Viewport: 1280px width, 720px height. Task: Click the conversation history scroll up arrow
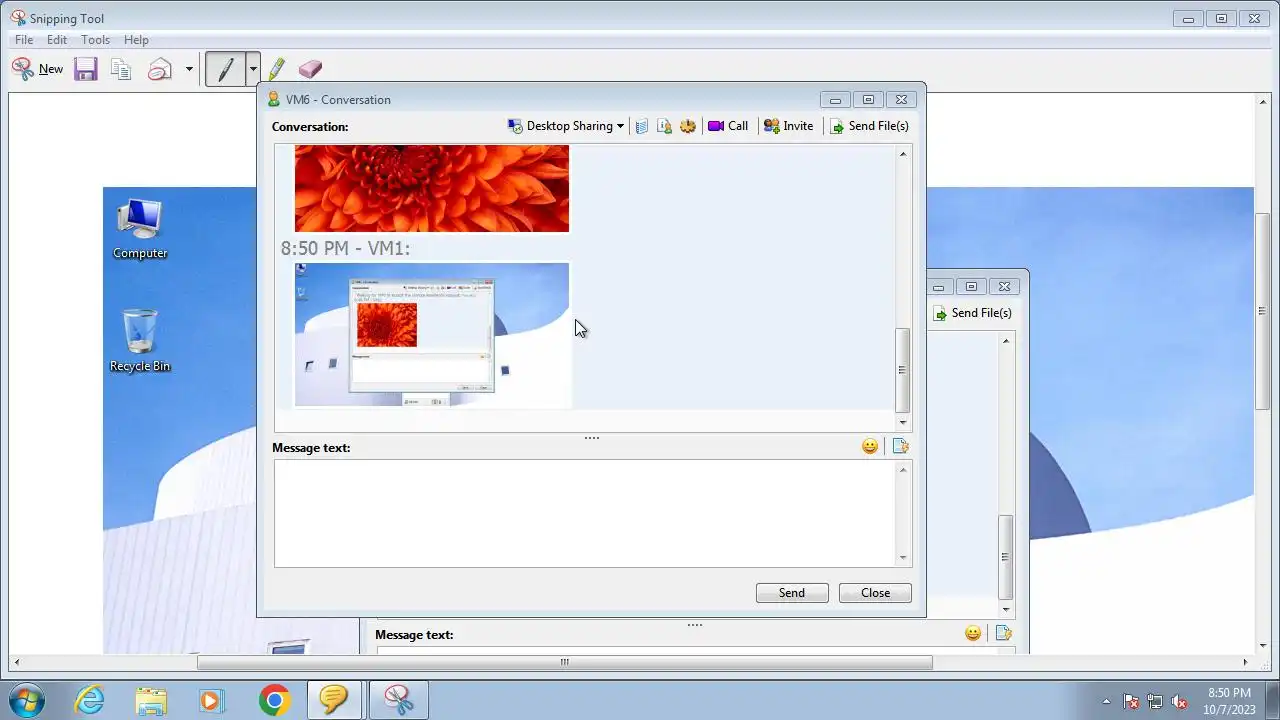(903, 154)
